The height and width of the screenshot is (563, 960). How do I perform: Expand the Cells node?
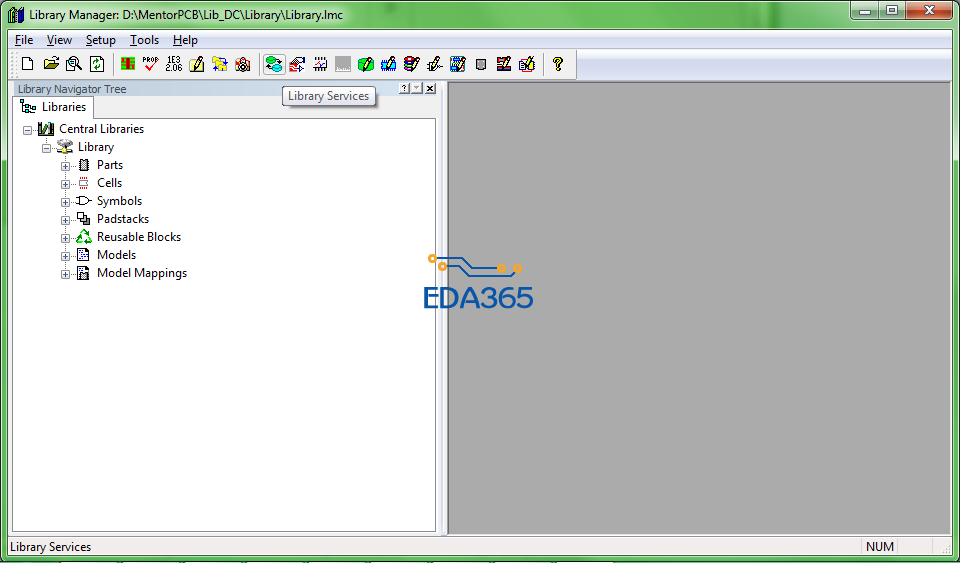click(66, 184)
